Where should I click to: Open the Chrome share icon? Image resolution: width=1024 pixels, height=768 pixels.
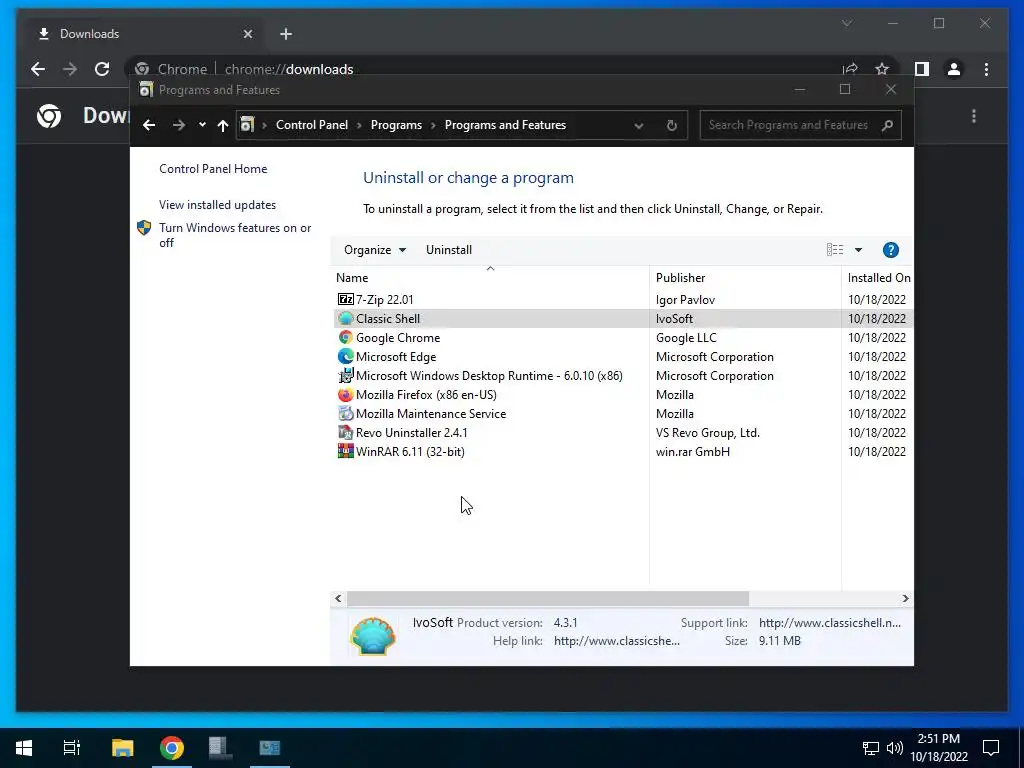pyautogui.click(x=850, y=69)
